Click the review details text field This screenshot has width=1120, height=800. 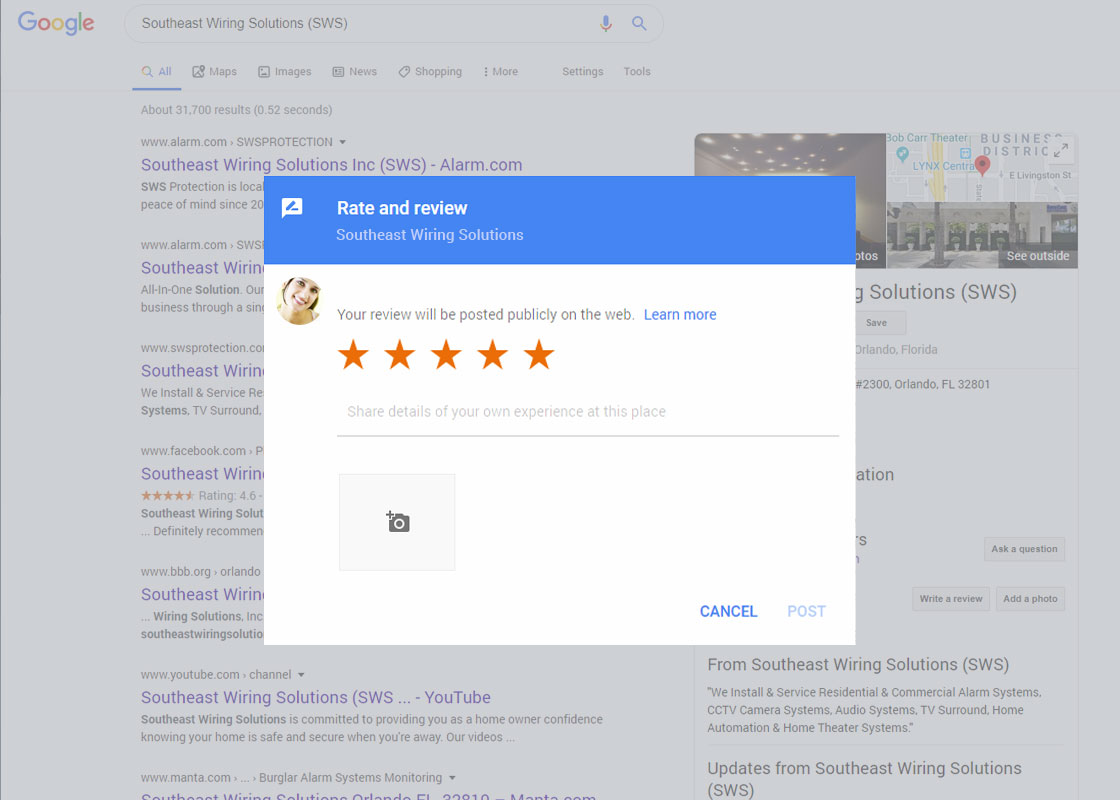coord(588,412)
